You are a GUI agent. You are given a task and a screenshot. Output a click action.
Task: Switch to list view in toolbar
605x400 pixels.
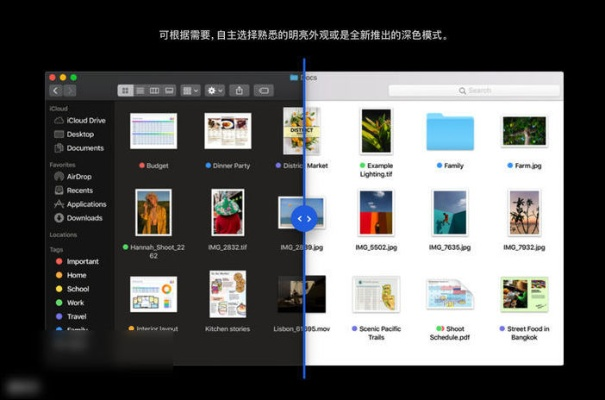coord(139,90)
